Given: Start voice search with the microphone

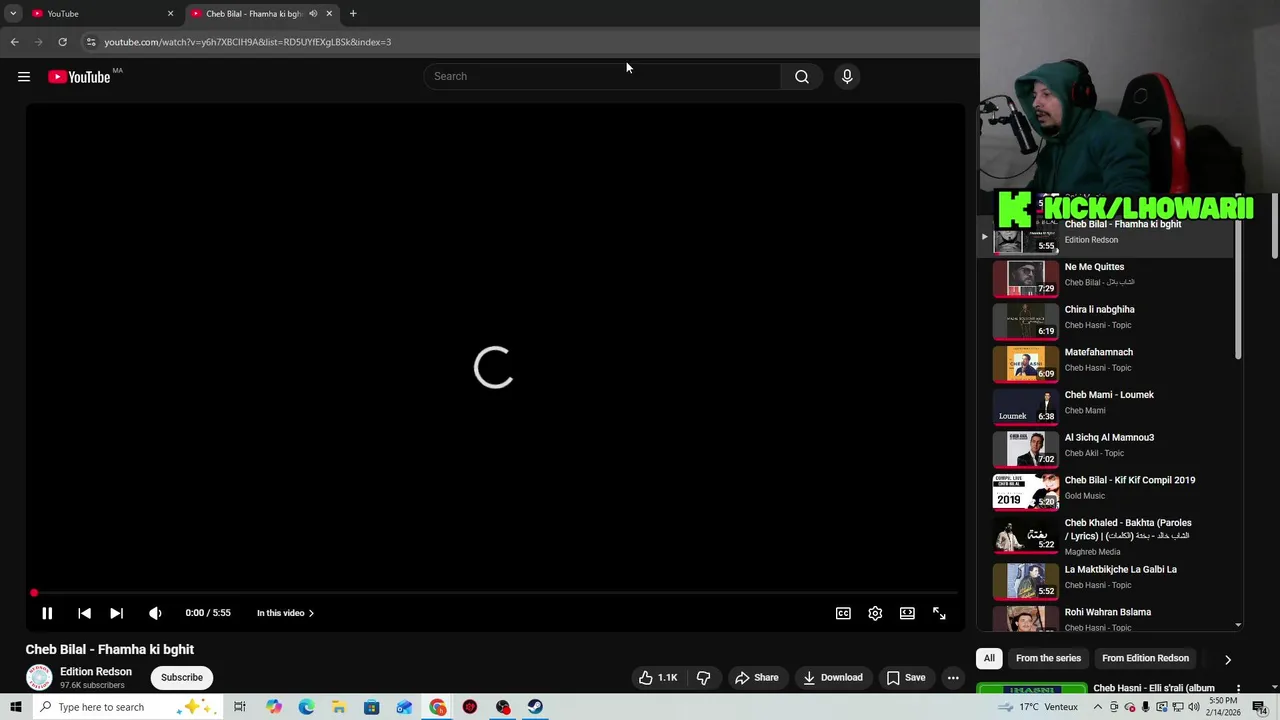Looking at the screenshot, I should (847, 77).
